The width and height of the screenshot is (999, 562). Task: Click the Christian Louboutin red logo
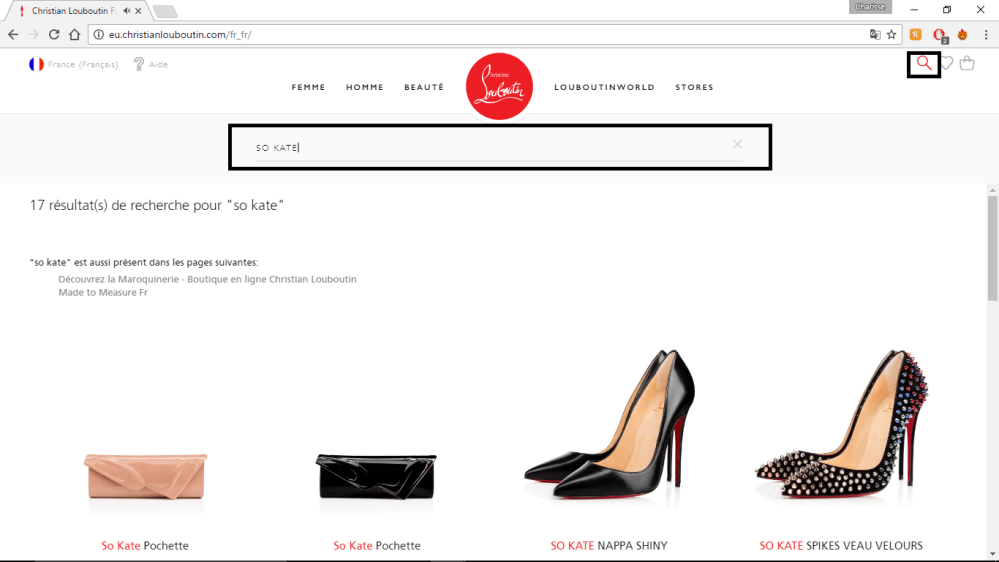pos(499,86)
